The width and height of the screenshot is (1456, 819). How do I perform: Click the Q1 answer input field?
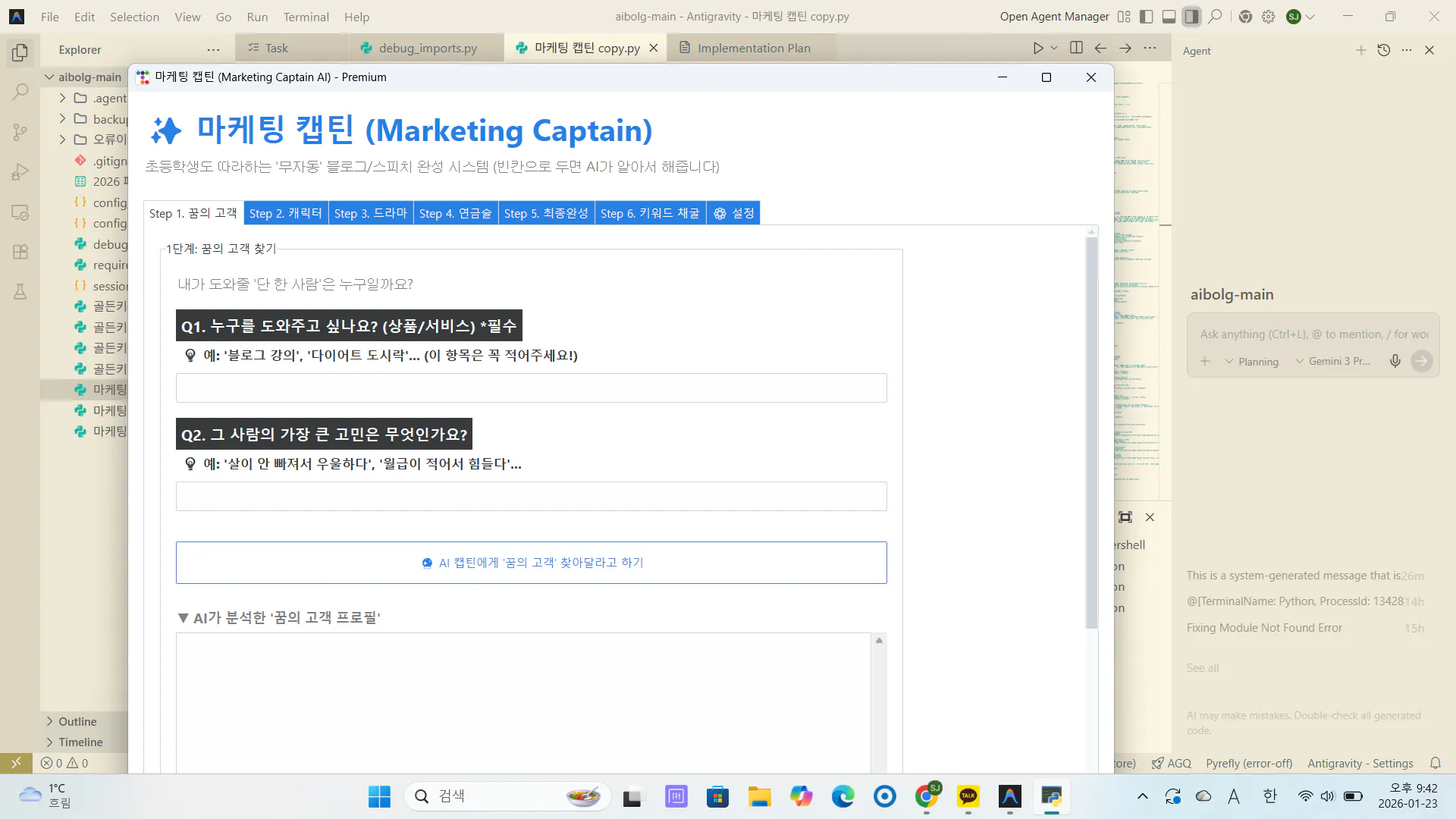coord(531,388)
